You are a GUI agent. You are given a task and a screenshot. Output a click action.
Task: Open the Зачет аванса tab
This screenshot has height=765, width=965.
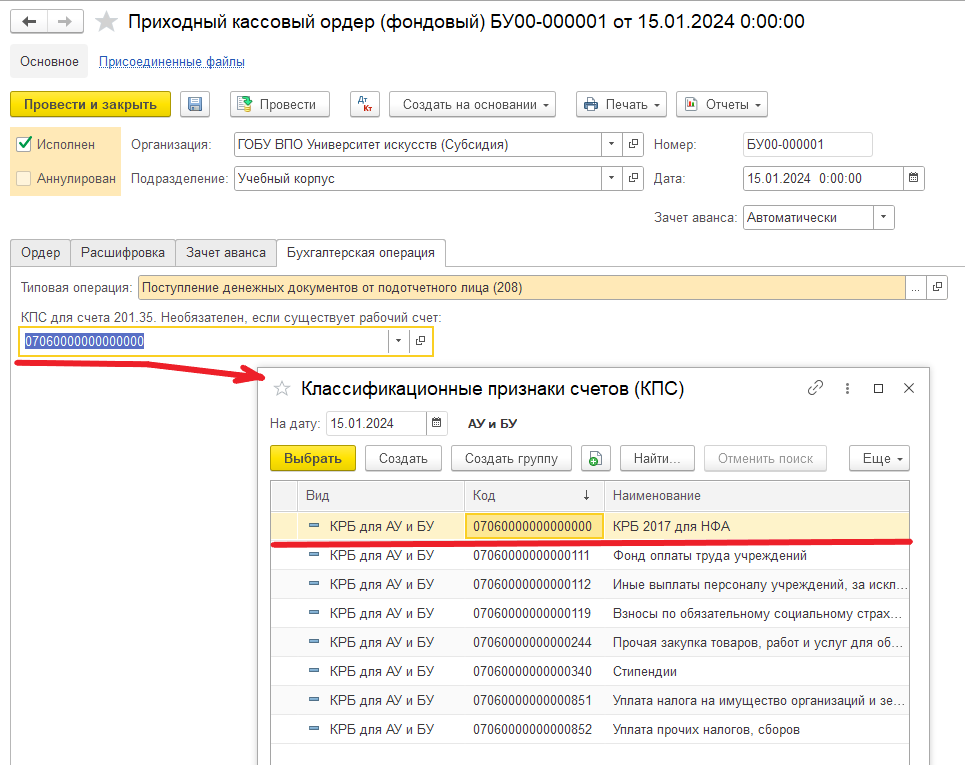[226, 253]
